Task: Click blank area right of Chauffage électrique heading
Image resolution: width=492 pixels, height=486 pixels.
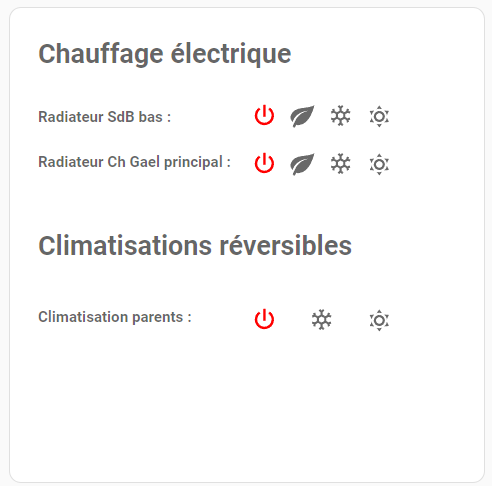Action: pyautogui.click(x=383, y=54)
